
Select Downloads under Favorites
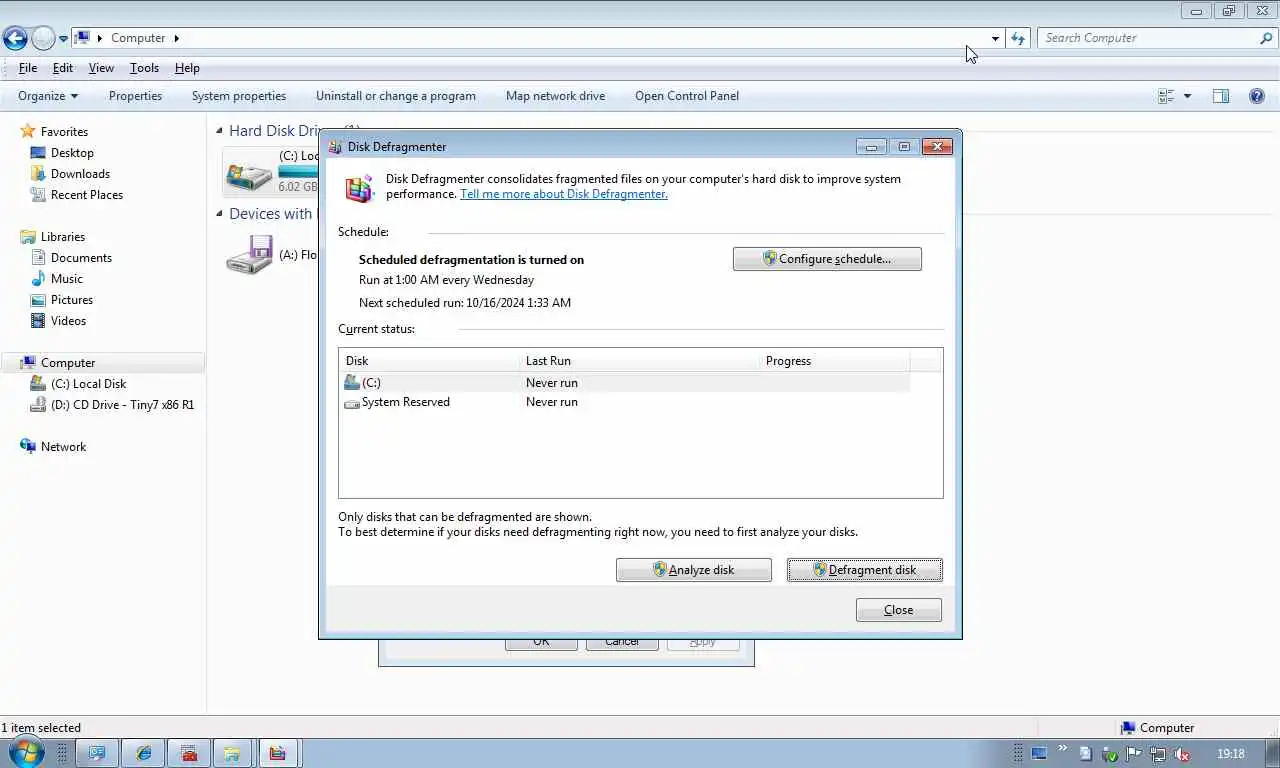pos(80,174)
